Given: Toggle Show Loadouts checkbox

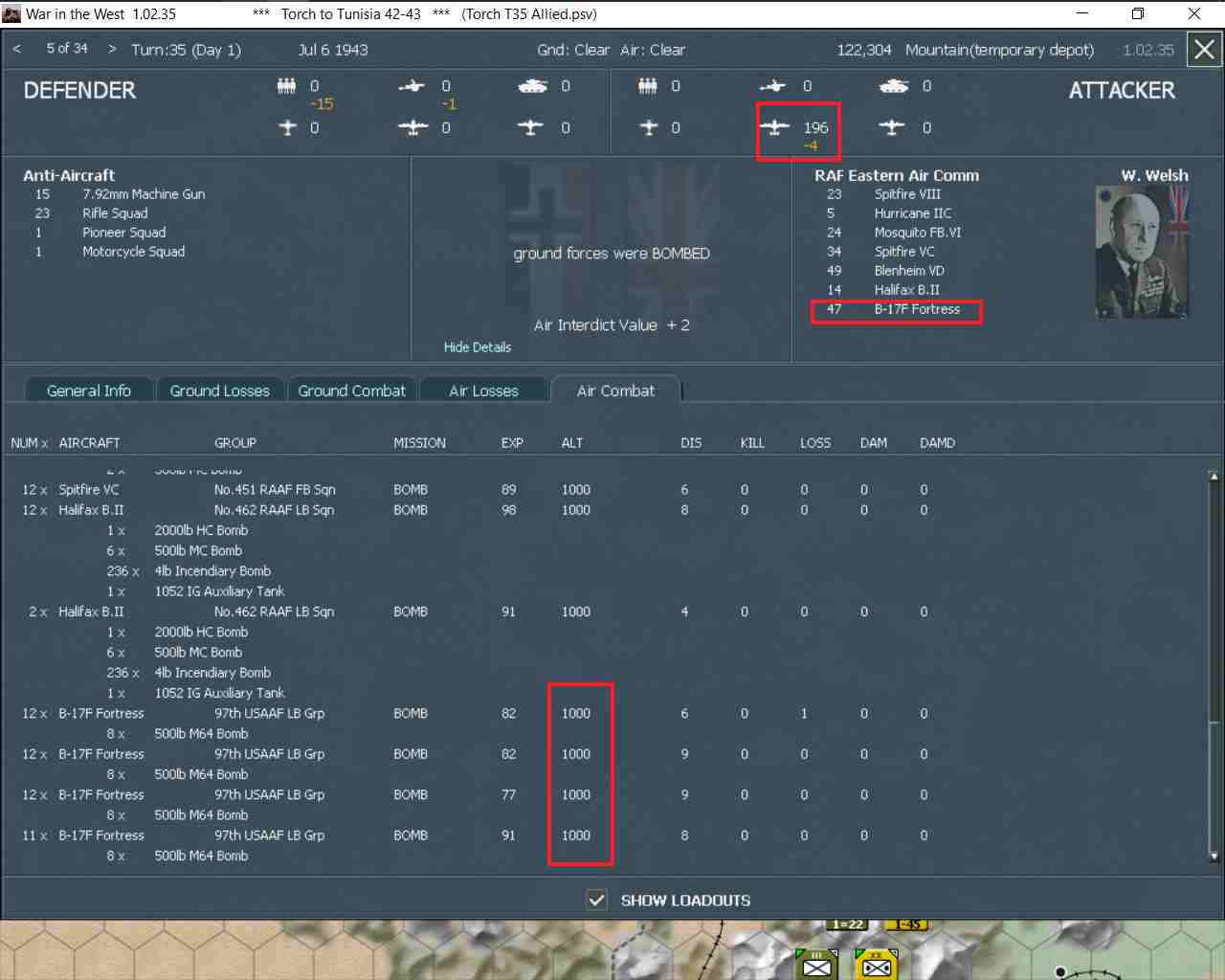Looking at the screenshot, I should click(x=597, y=900).
